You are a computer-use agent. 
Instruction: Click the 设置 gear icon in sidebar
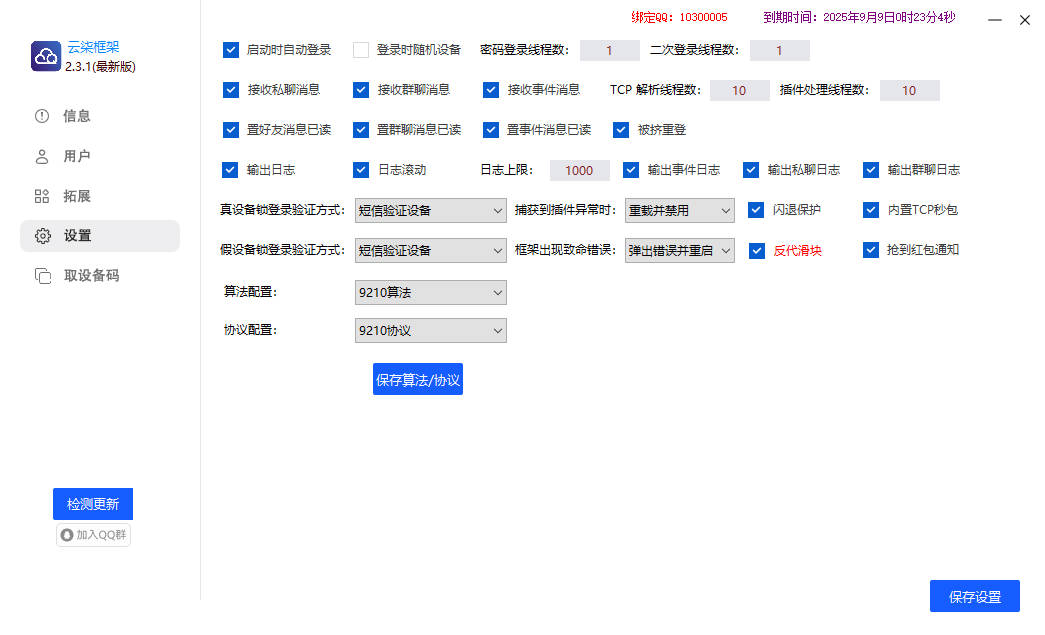42,236
